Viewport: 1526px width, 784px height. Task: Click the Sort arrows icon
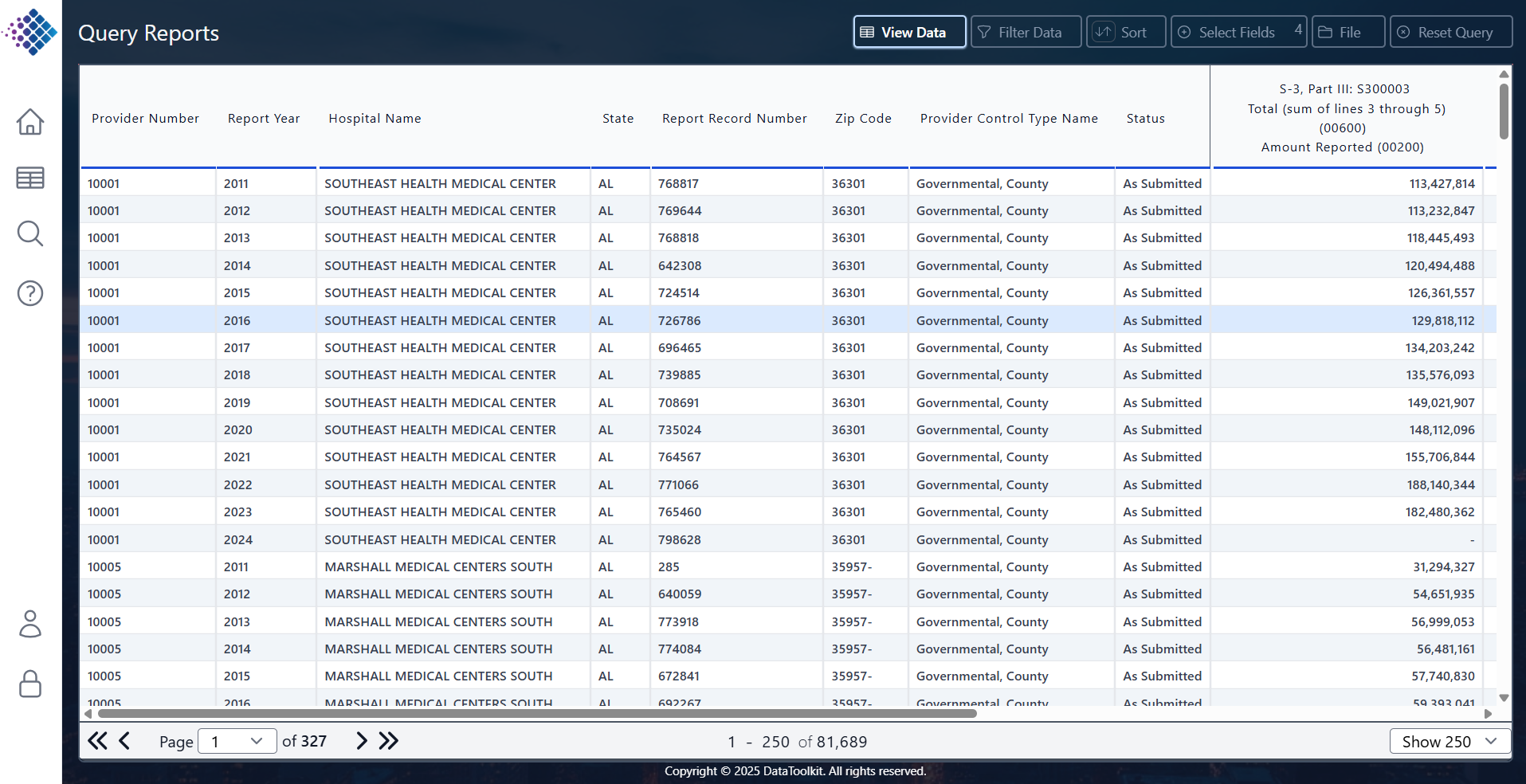click(1105, 32)
